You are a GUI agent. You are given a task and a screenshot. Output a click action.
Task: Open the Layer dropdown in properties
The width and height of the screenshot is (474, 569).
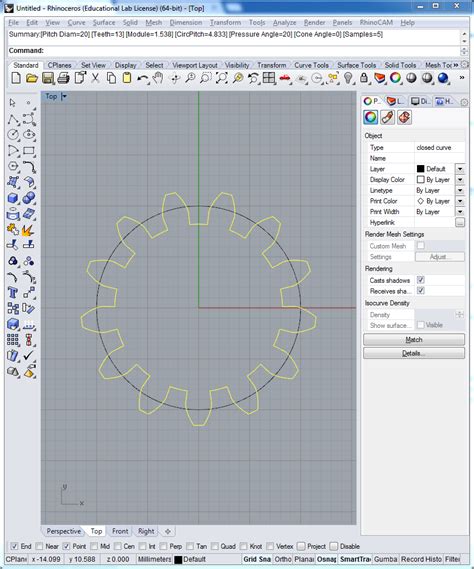(x=460, y=169)
